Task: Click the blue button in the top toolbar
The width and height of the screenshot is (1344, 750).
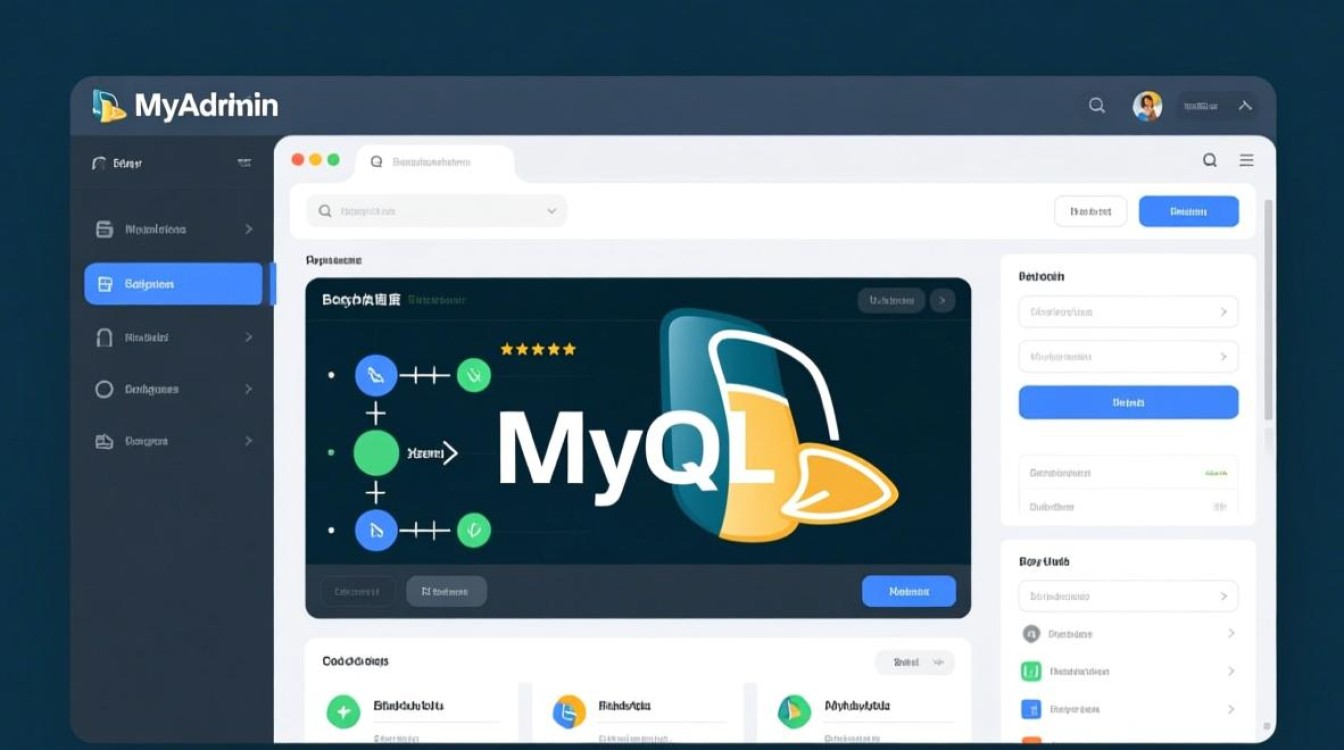Action: pyautogui.click(x=1188, y=211)
